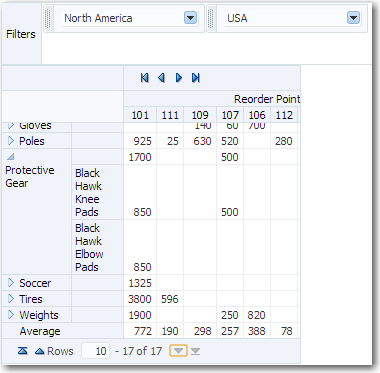Expand the Gloves row
Viewport: 380px width, 373px height.
click(x=11, y=125)
